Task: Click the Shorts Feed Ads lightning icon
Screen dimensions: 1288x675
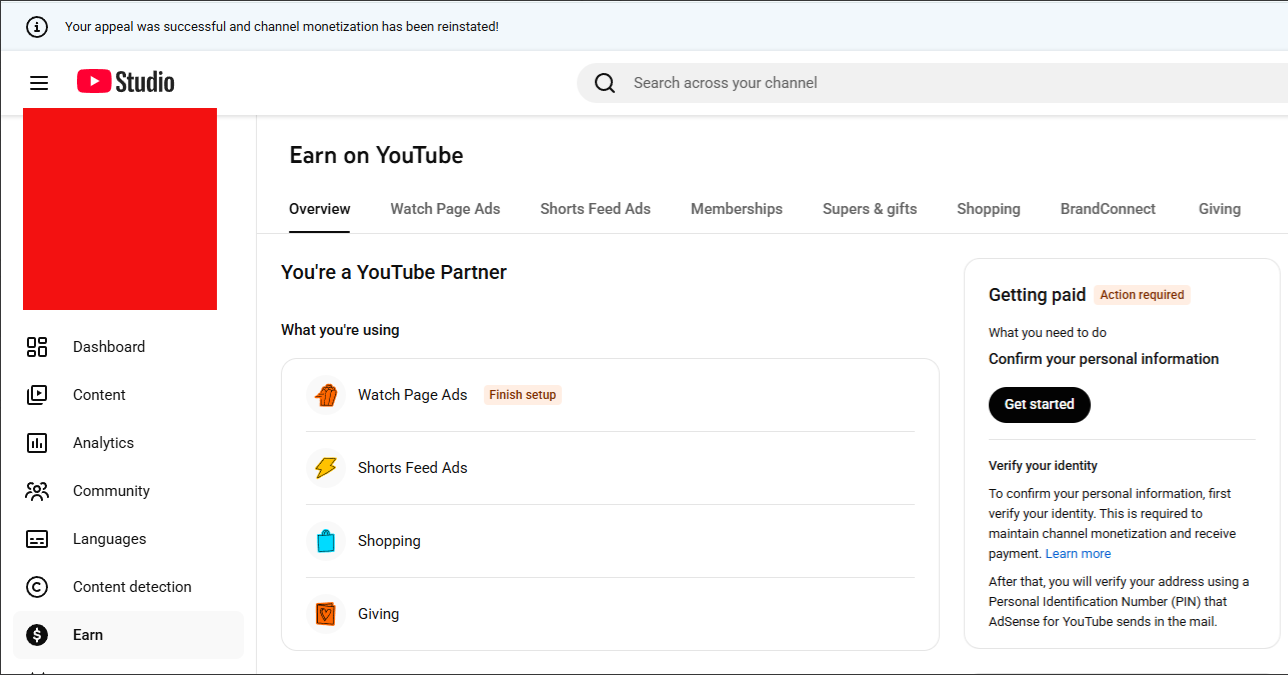Action: [x=326, y=468]
